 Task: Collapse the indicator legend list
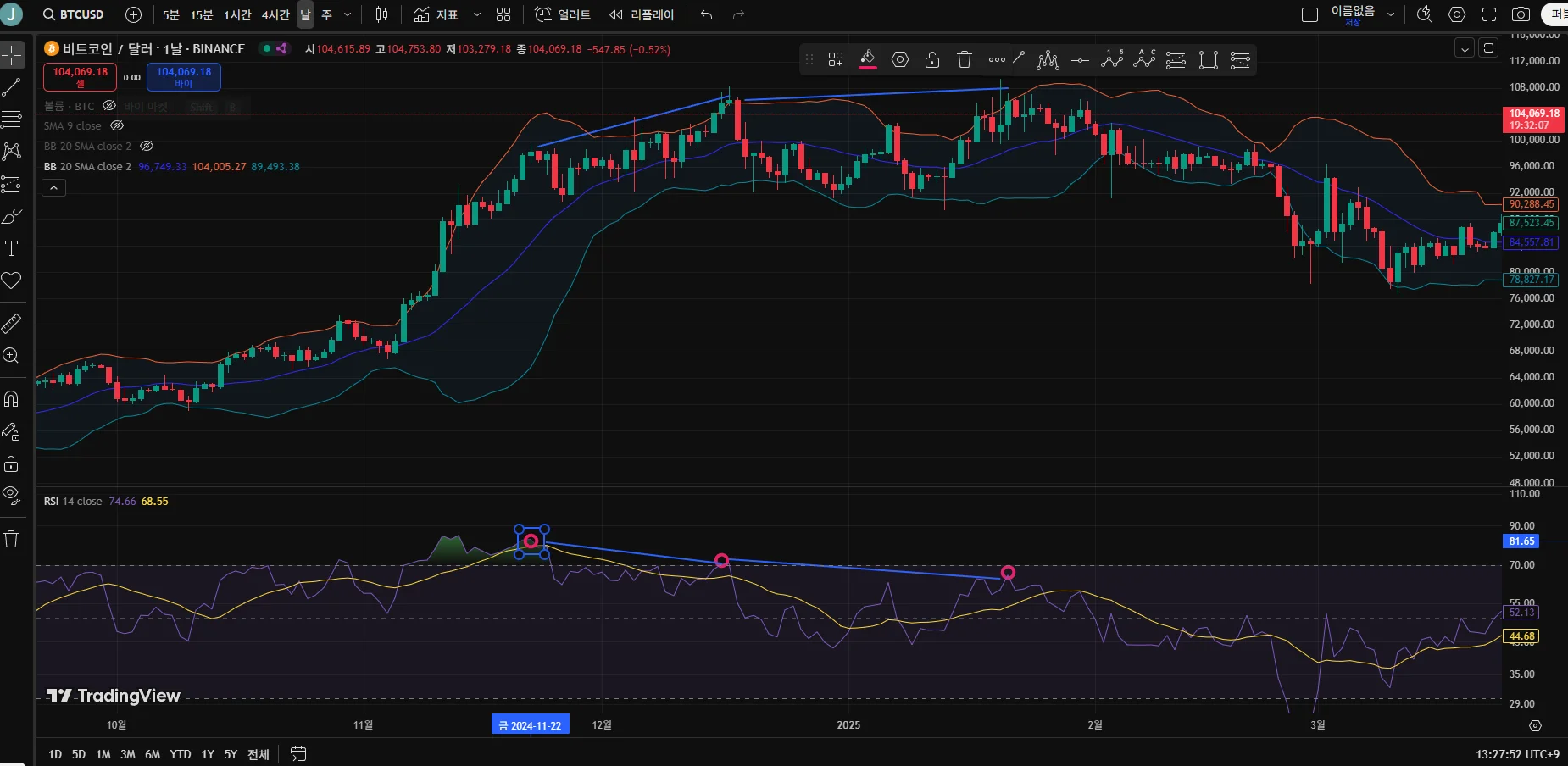[x=53, y=187]
